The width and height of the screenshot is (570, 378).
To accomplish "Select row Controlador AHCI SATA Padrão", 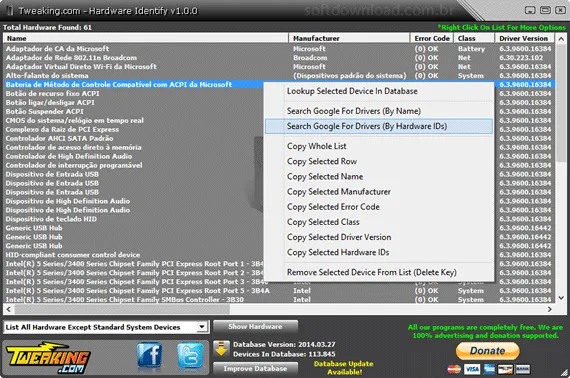I will (134, 138).
